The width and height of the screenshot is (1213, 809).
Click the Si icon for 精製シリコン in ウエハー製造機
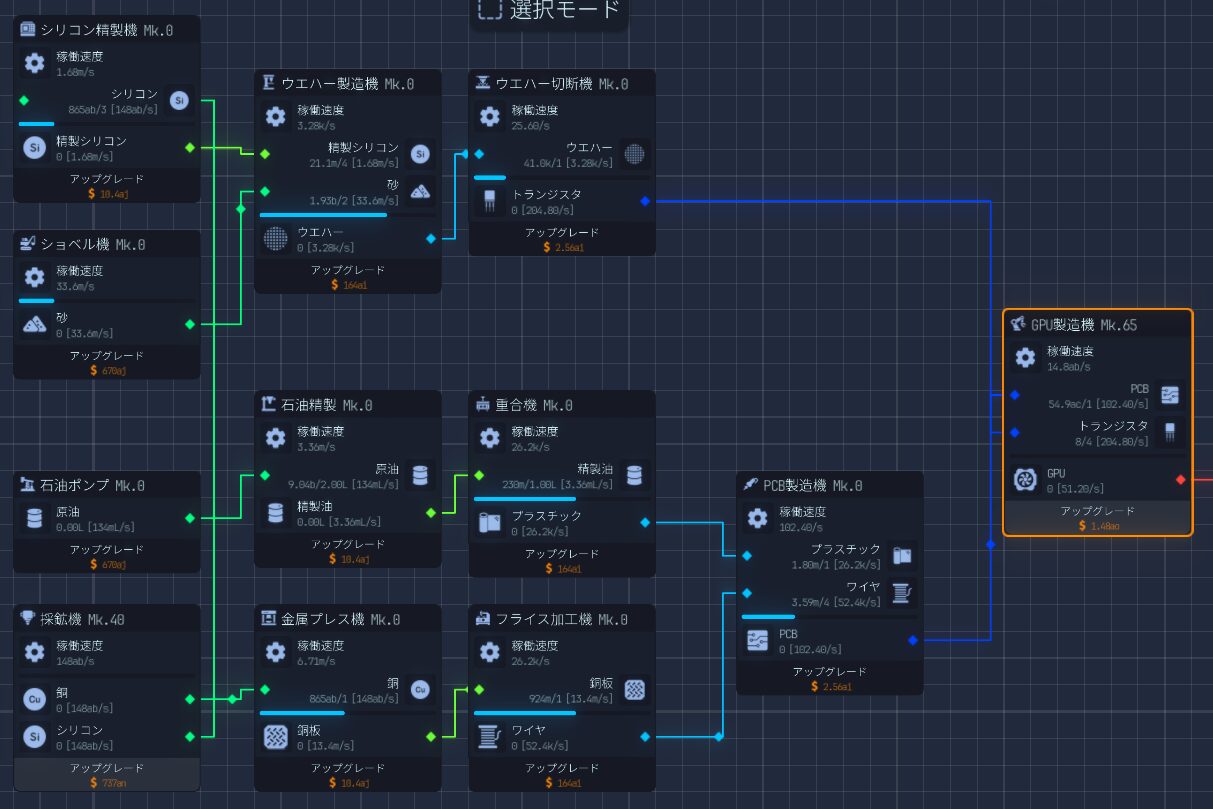[419, 155]
